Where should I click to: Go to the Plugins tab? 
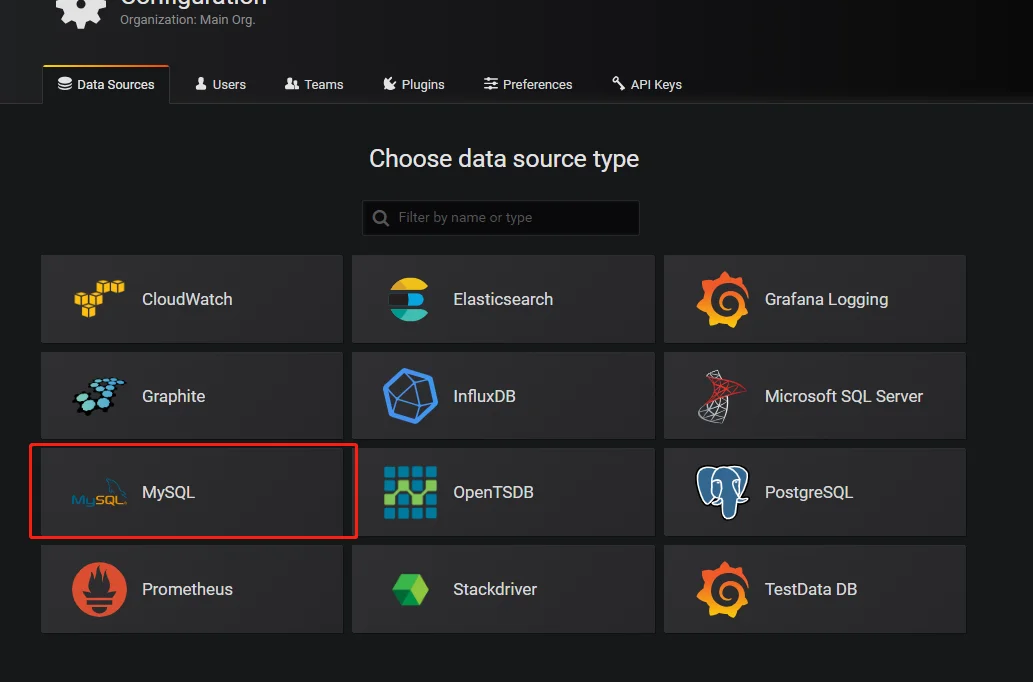point(414,84)
